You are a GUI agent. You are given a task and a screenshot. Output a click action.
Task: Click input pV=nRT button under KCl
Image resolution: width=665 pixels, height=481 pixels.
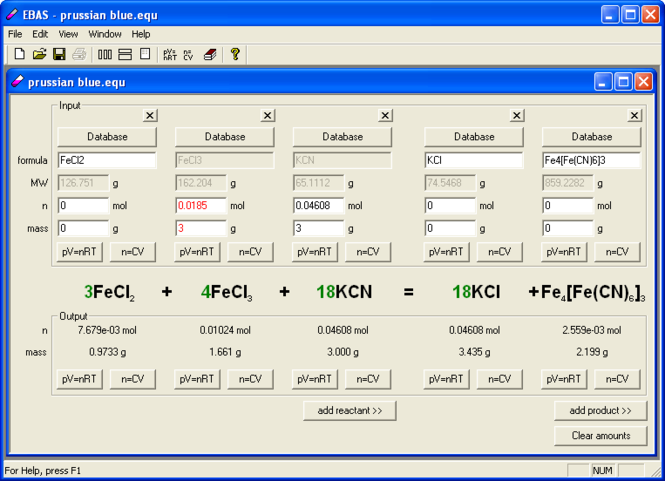tap(446, 252)
